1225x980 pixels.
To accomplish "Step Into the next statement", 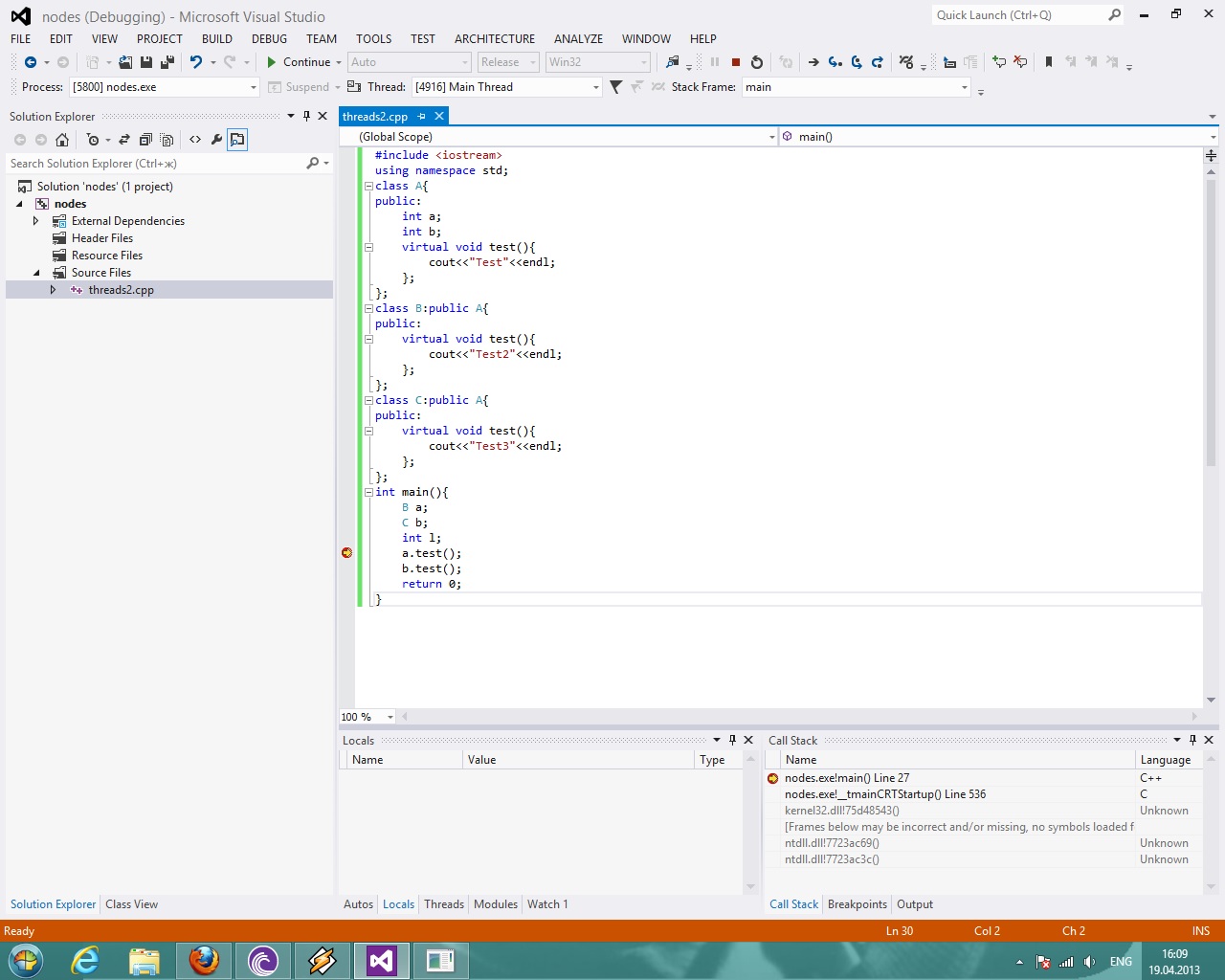I will click(x=834, y=62).
